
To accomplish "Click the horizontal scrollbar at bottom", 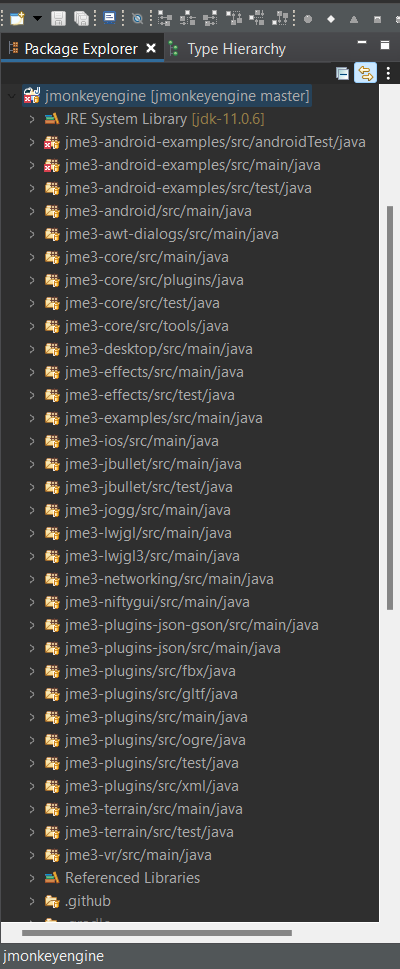I will coord(156,933).
